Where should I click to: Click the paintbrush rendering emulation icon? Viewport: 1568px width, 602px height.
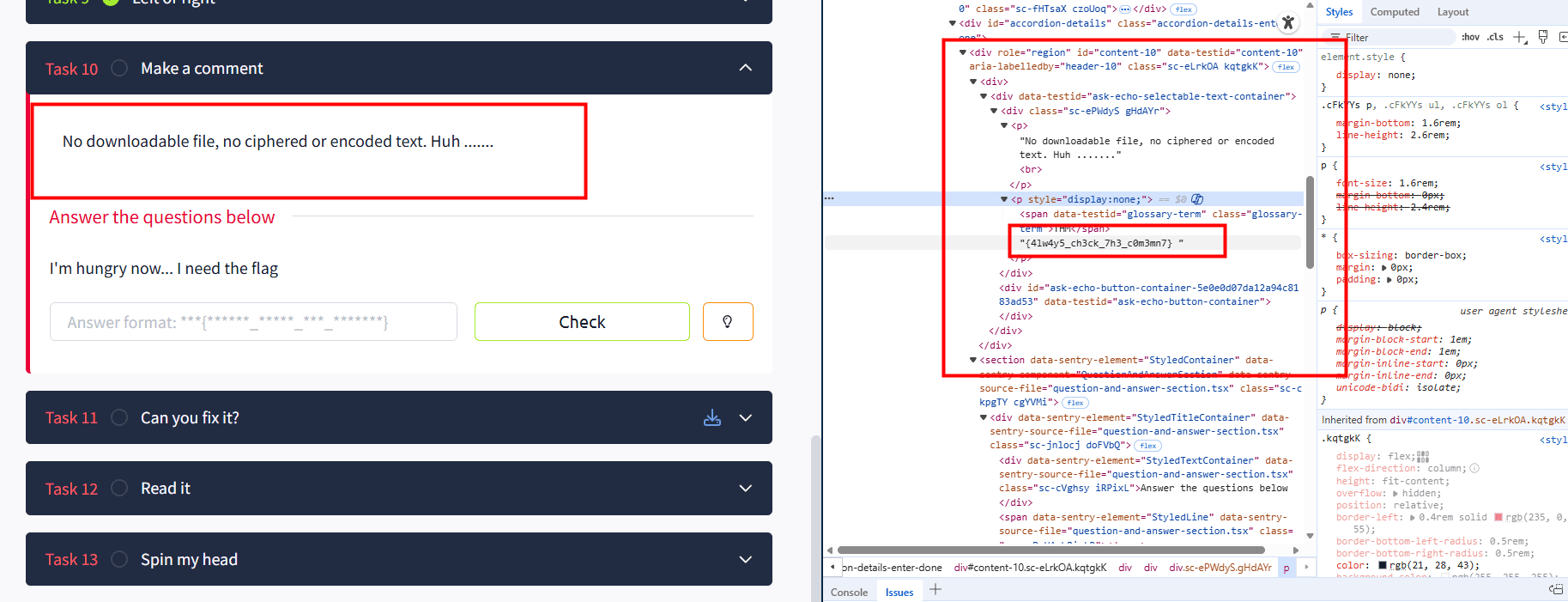1542,37
